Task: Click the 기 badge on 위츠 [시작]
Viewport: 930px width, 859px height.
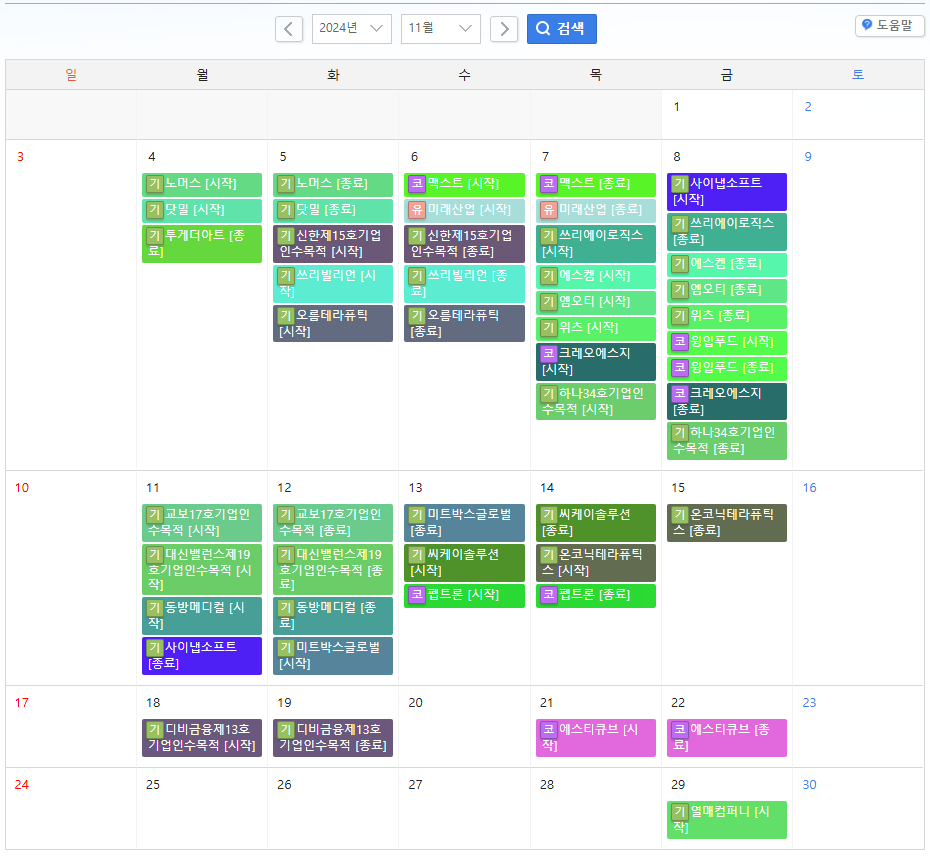Action: 549,327
